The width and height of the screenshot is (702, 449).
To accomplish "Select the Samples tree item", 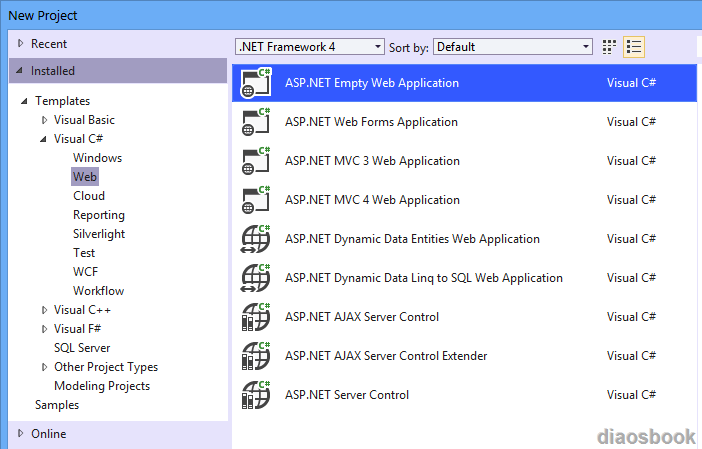I will click(57, 405).
